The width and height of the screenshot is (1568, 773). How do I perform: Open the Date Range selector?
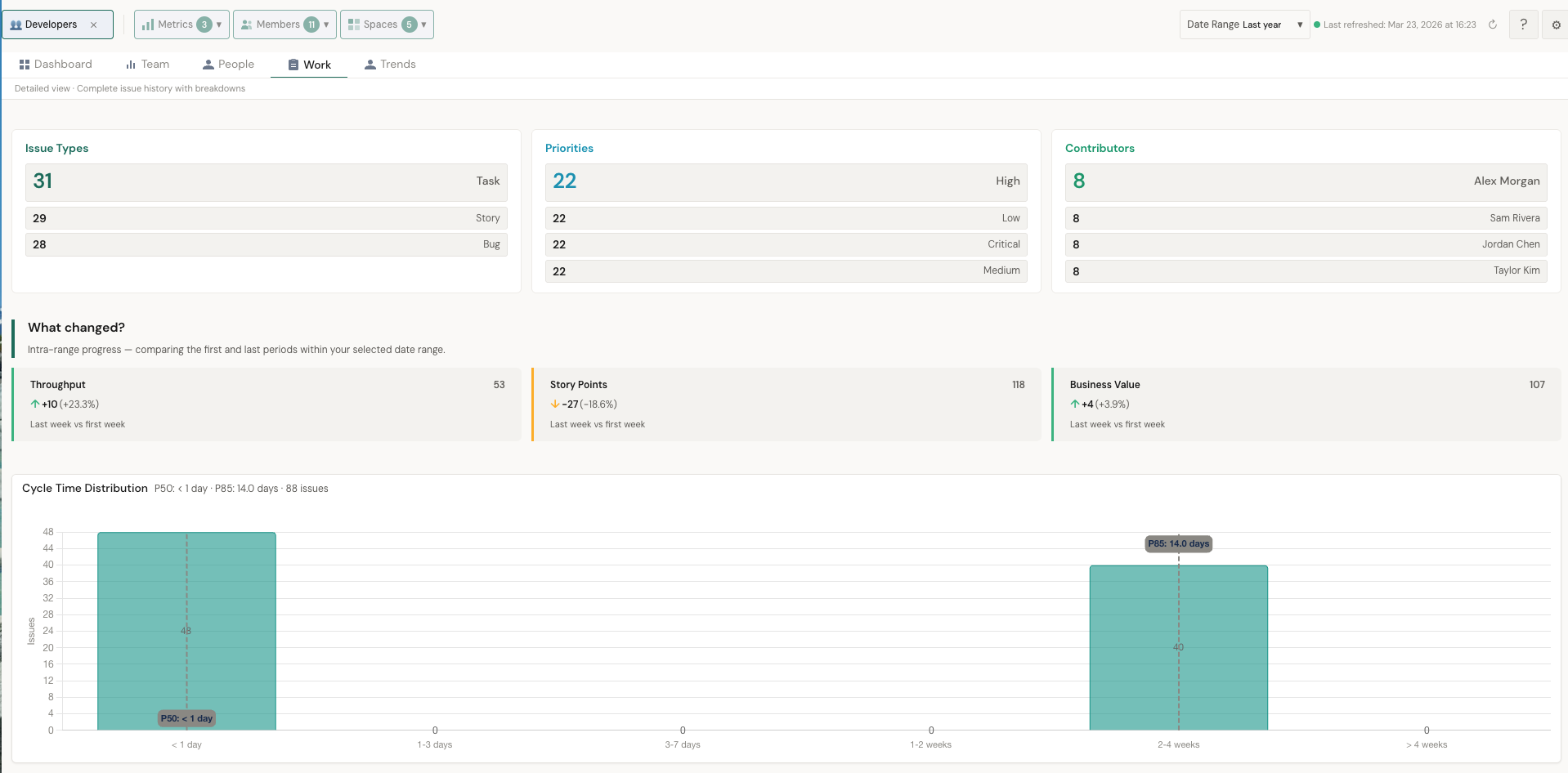pyautogui.click(x=1243, y=25)
